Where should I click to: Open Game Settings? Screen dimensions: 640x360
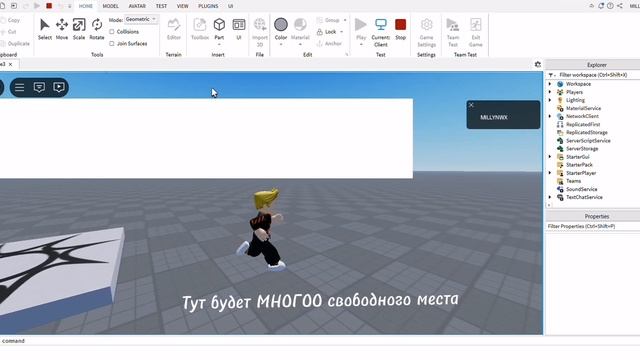[426, 32]
